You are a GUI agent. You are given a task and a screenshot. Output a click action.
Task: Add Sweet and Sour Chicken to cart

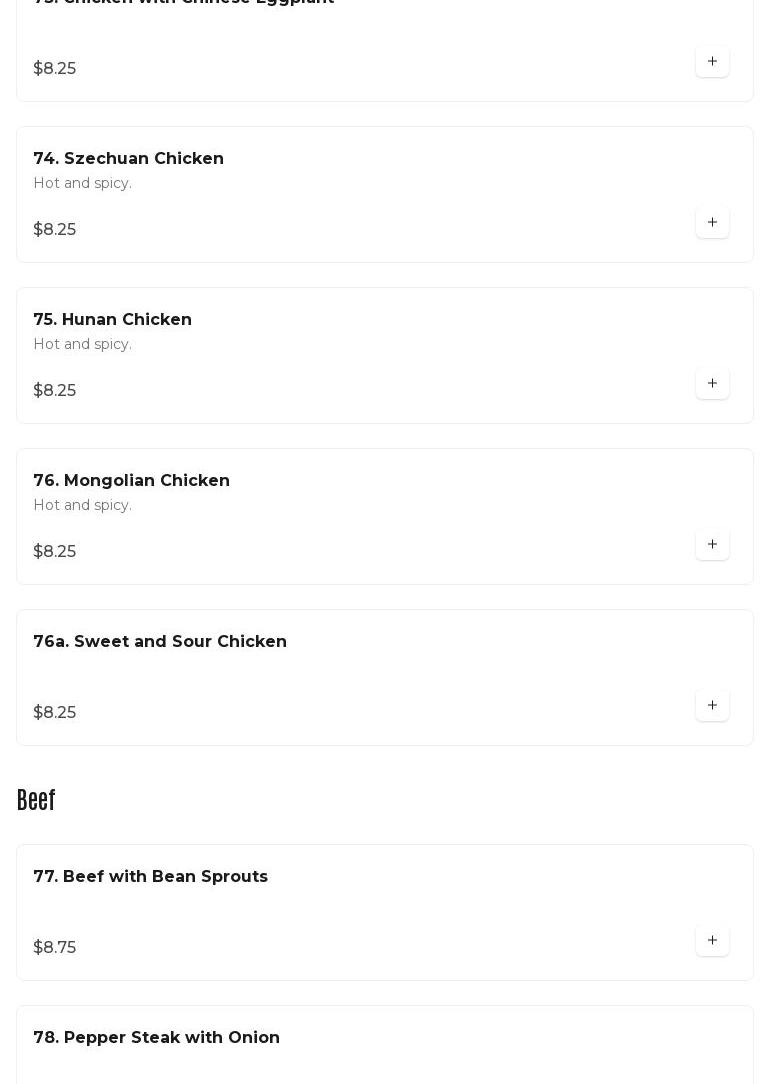pos(712,705)
